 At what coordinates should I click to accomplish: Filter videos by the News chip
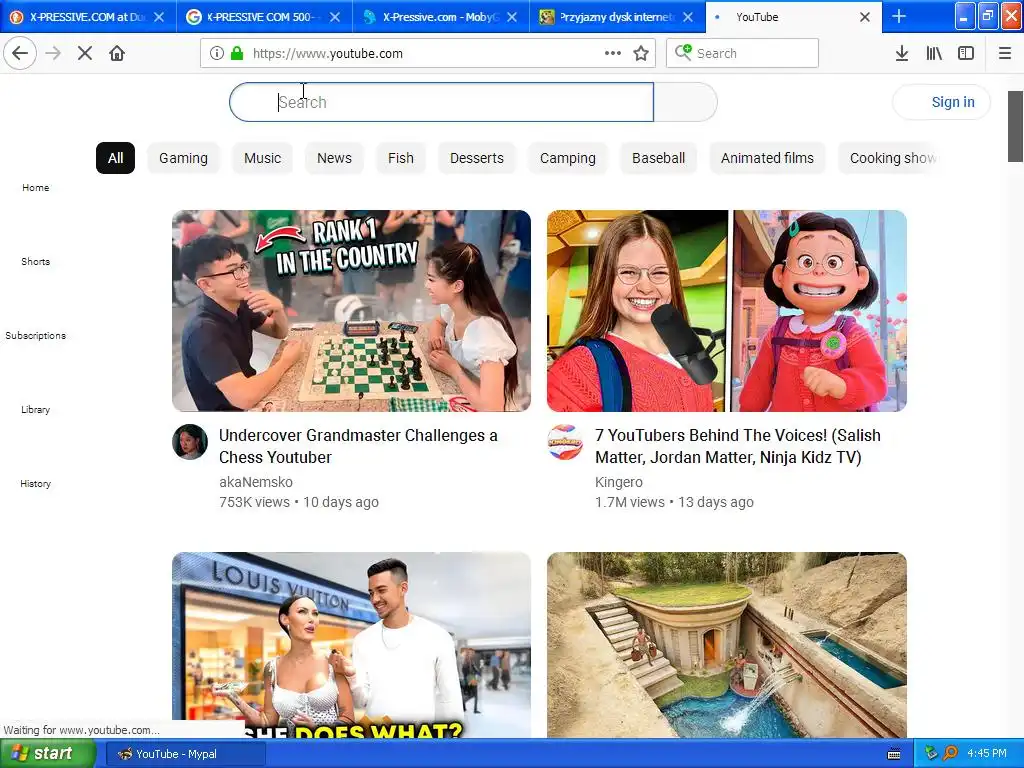[x=334, y=158]
